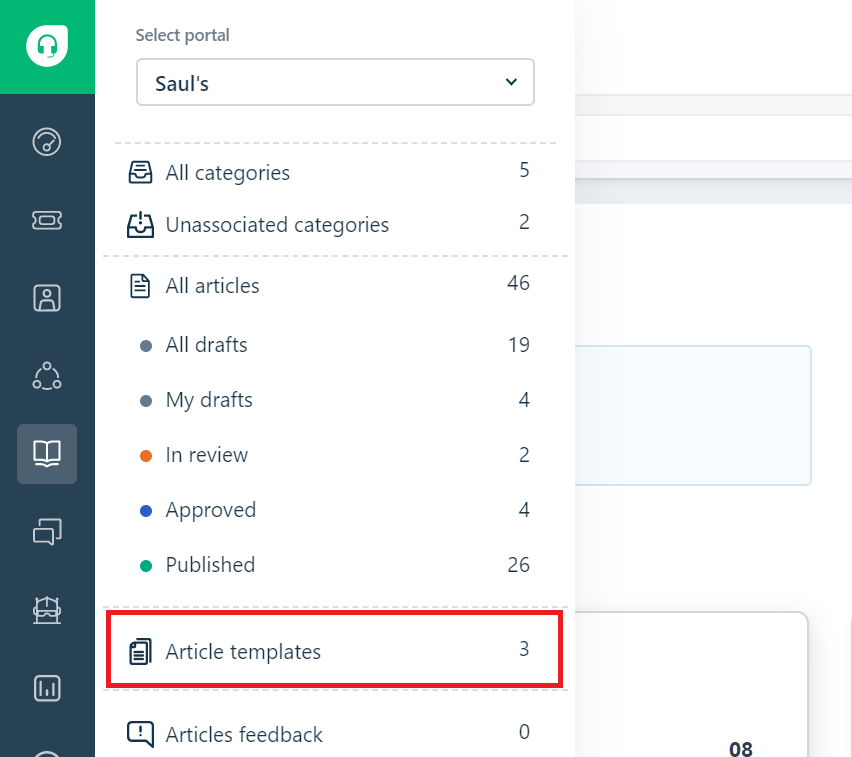Open the connected-circles sidebar icon
This screenshot has width=852, height=757.
[47, 376]
